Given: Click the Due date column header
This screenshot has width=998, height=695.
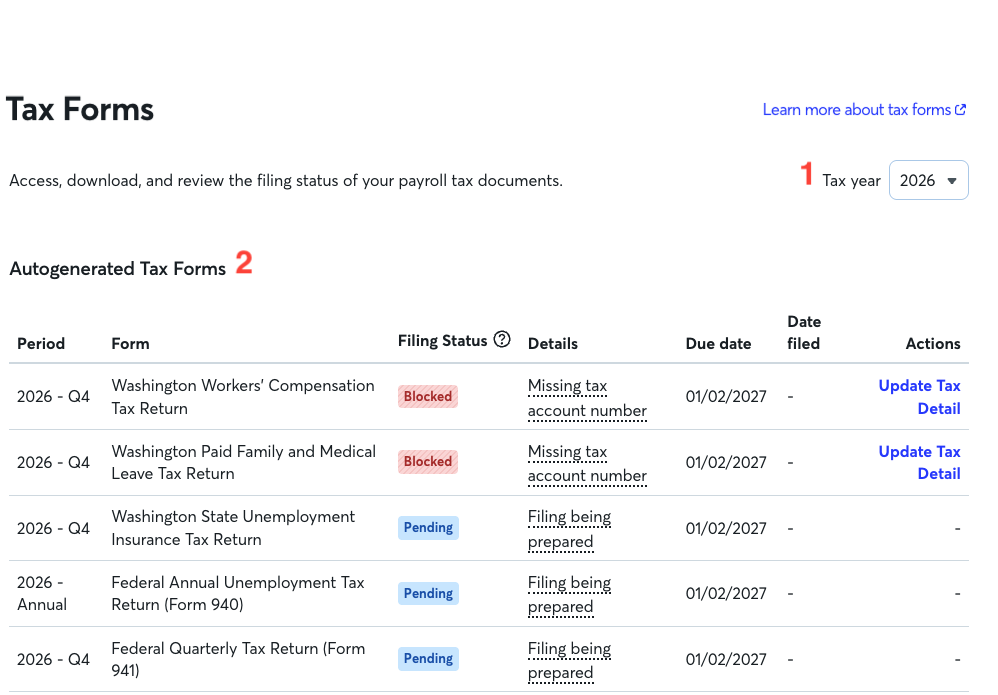Looking at the screenshot, I should (x=718, y=344).
